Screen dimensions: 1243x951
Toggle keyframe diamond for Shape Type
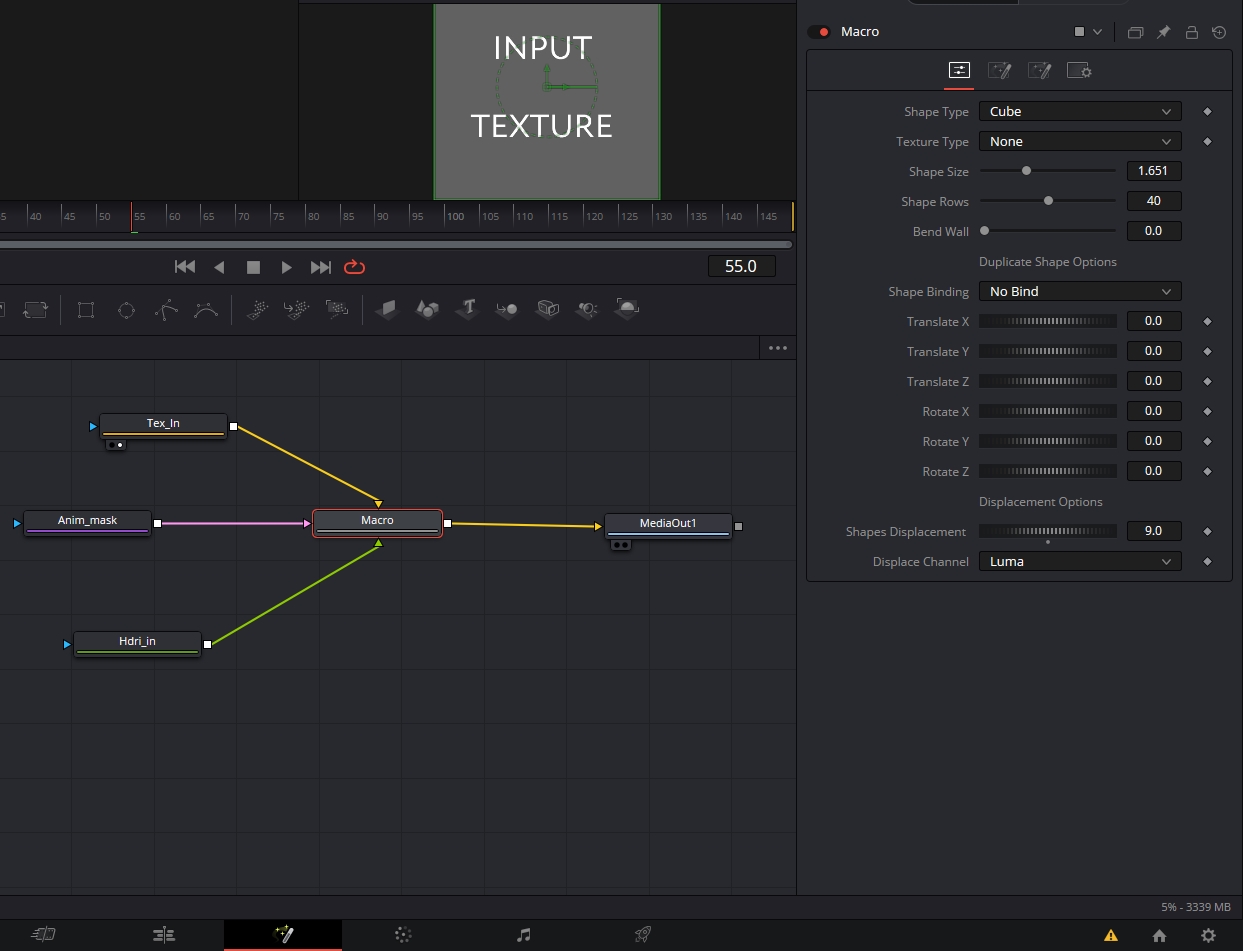tap(1207, 112)
